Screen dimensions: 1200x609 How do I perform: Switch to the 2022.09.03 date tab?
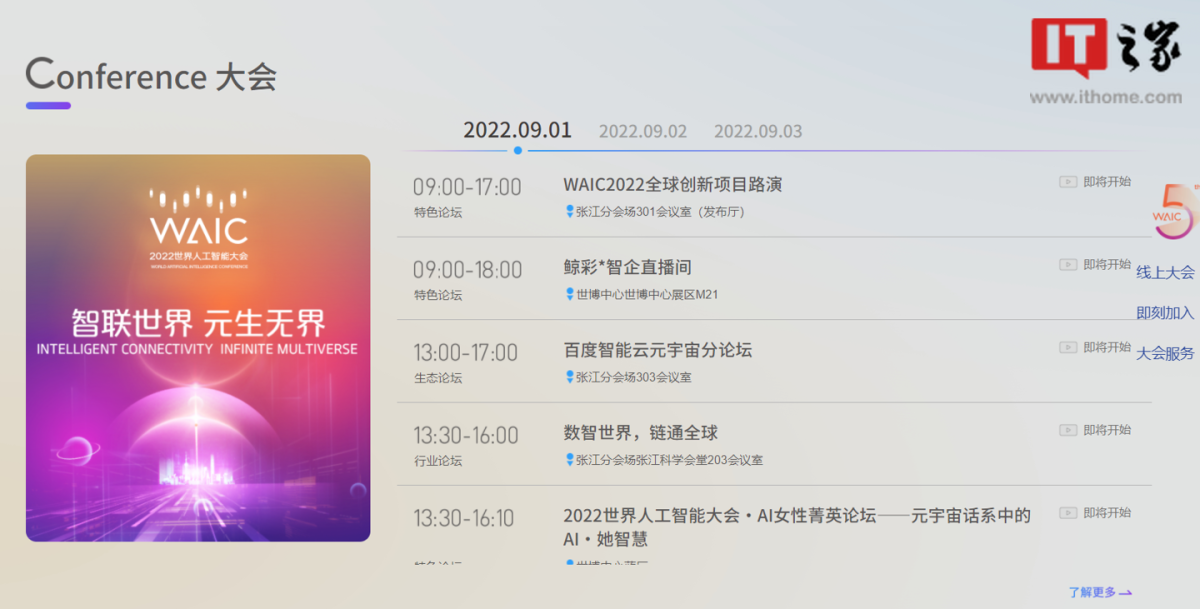758,131
